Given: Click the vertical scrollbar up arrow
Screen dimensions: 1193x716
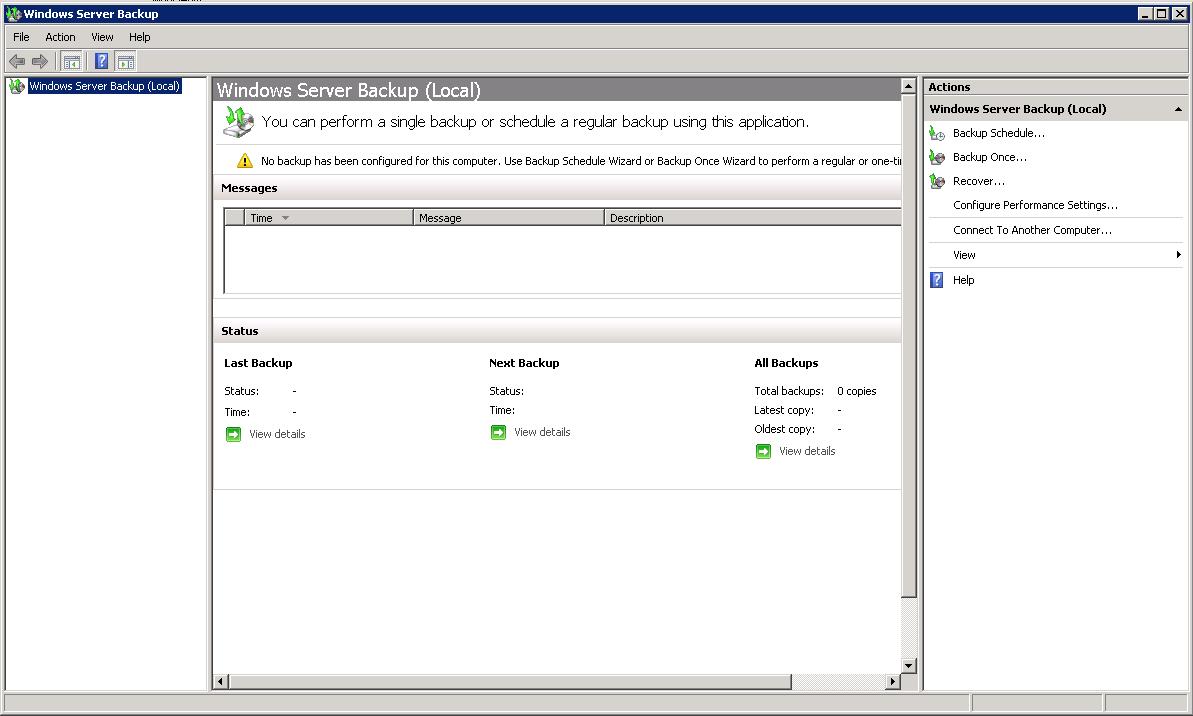Looking at the screenshot, I should [908, 86].
